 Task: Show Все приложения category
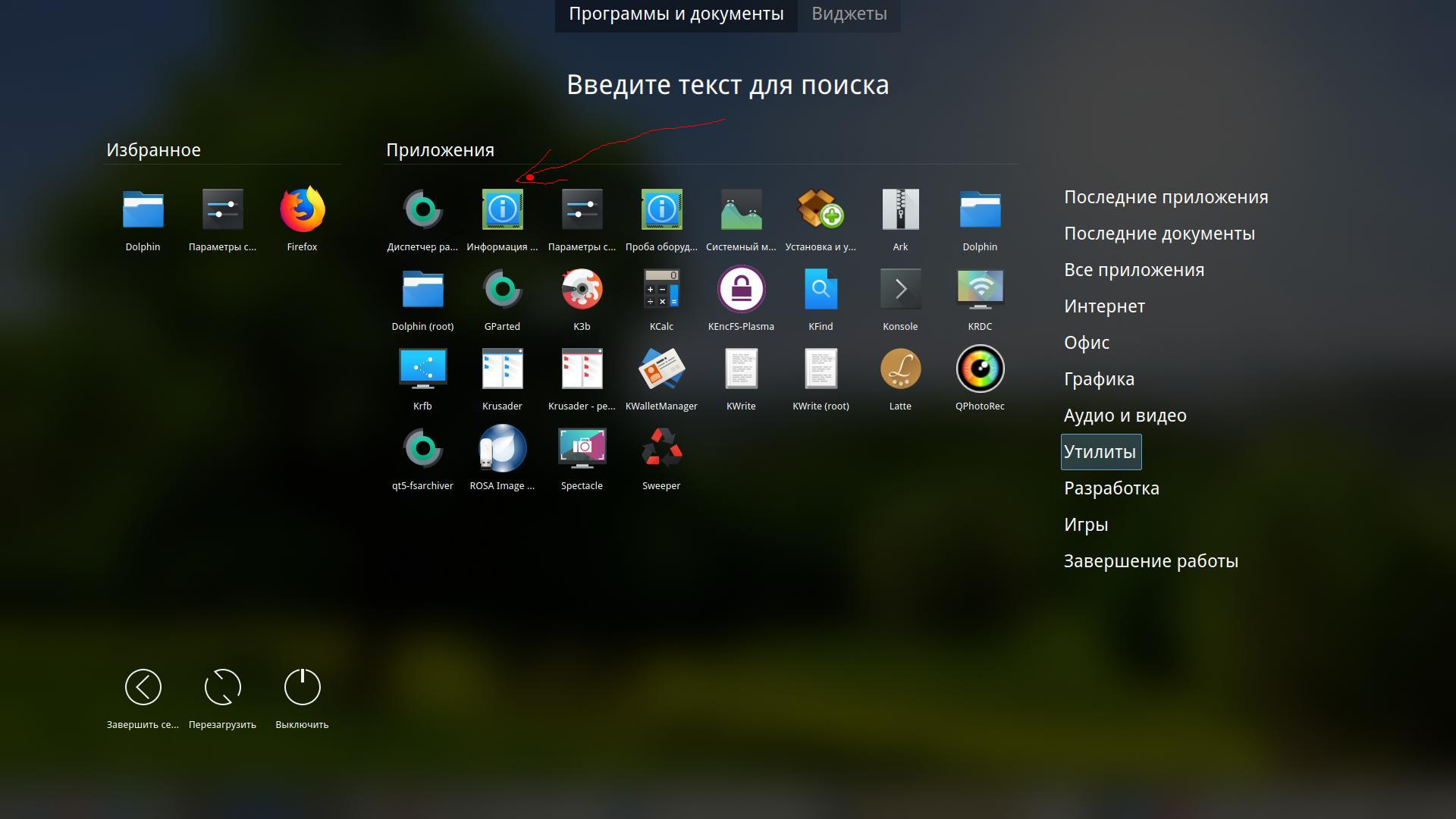1134,270
